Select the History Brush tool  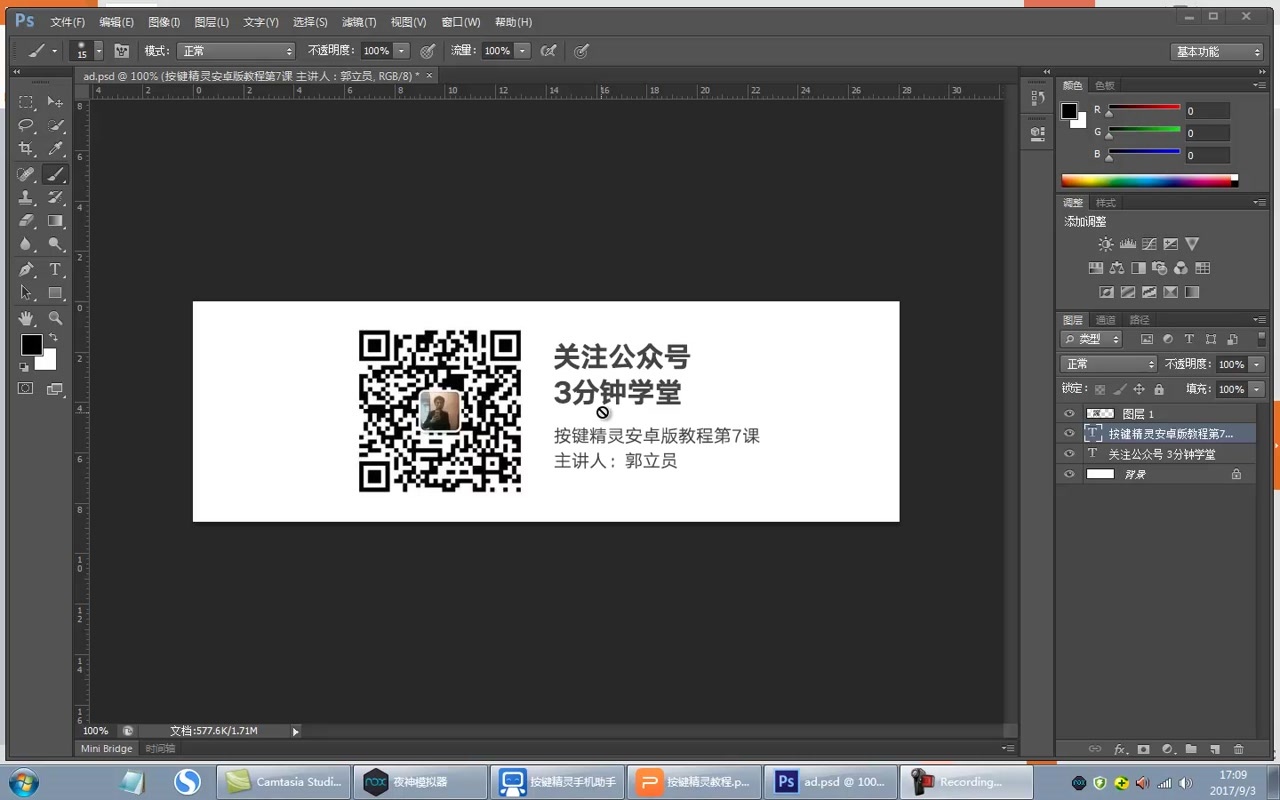(x=56, y=198)
